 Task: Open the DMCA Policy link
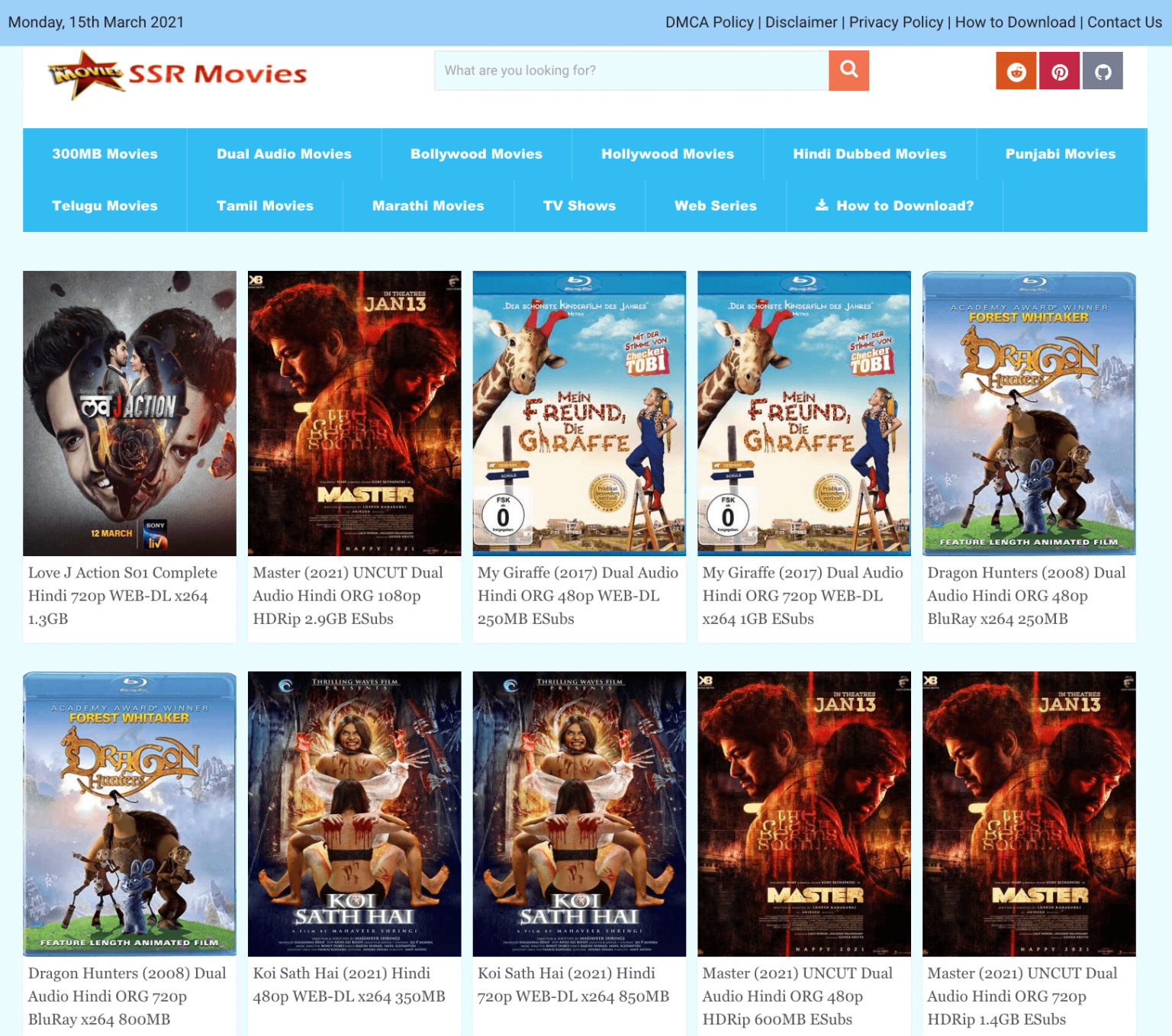pyautogui.click(x=709, y=22)
